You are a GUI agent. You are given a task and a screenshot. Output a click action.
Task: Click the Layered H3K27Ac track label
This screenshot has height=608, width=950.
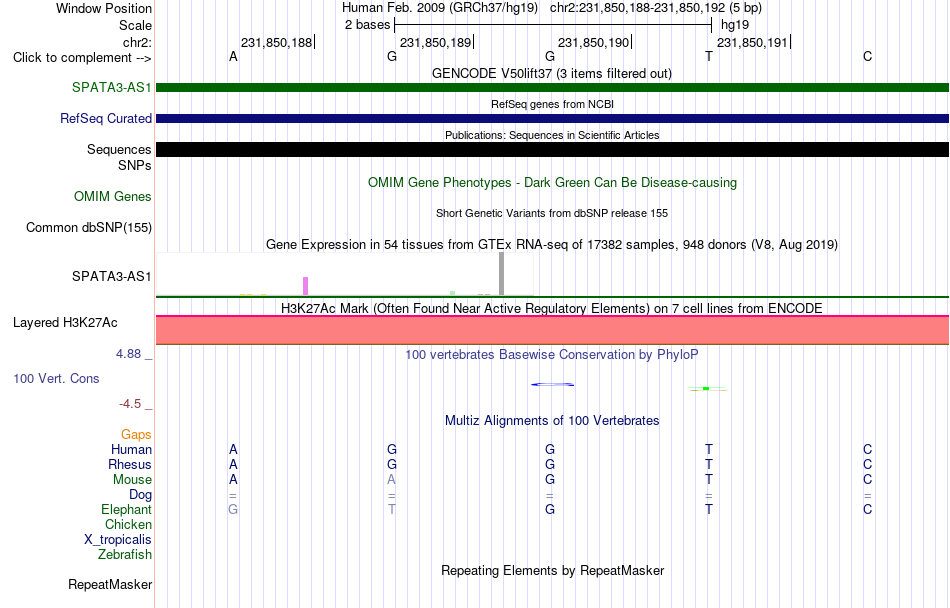pos(65,323)
